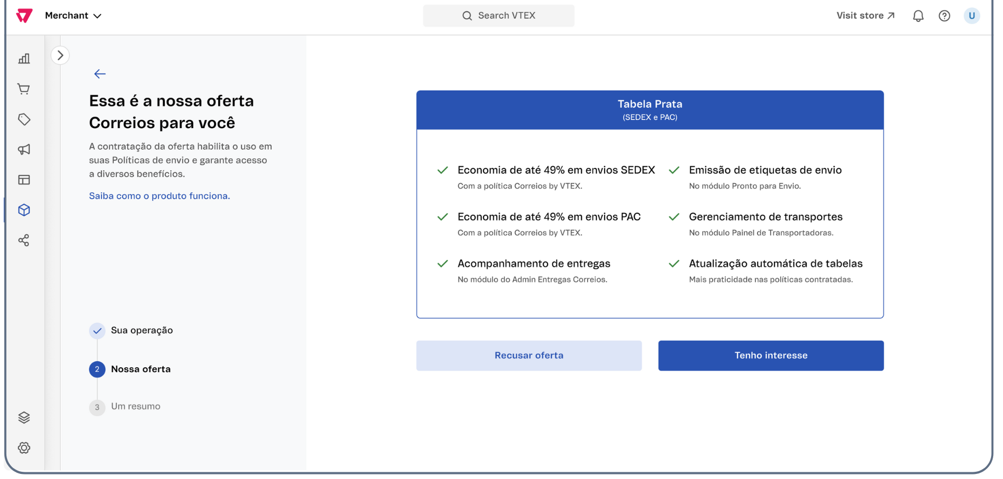Open the catalog tag icon
This screenshot has width=1003, height=479.
point(24,120)
